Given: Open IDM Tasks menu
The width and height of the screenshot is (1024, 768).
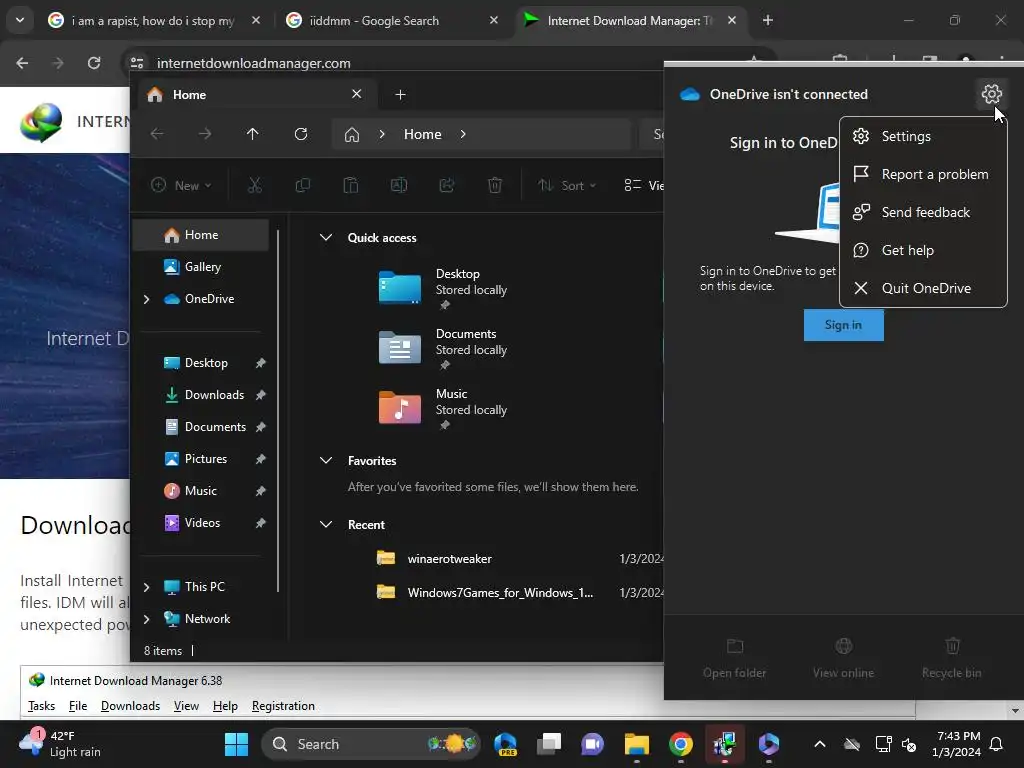Looking at the screenshot, I should 41,706.
